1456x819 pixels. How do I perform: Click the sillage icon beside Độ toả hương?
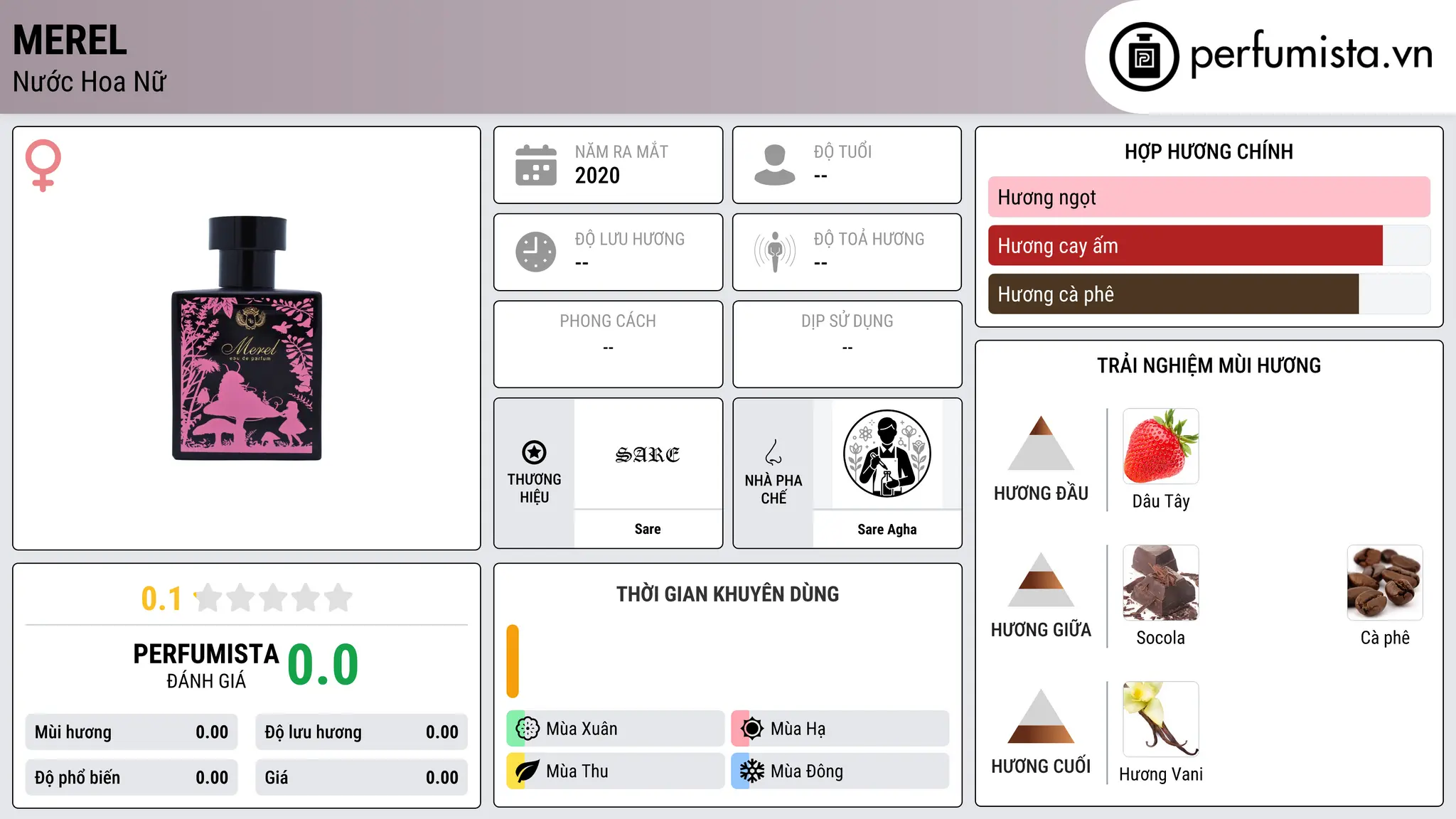[775, 252]
